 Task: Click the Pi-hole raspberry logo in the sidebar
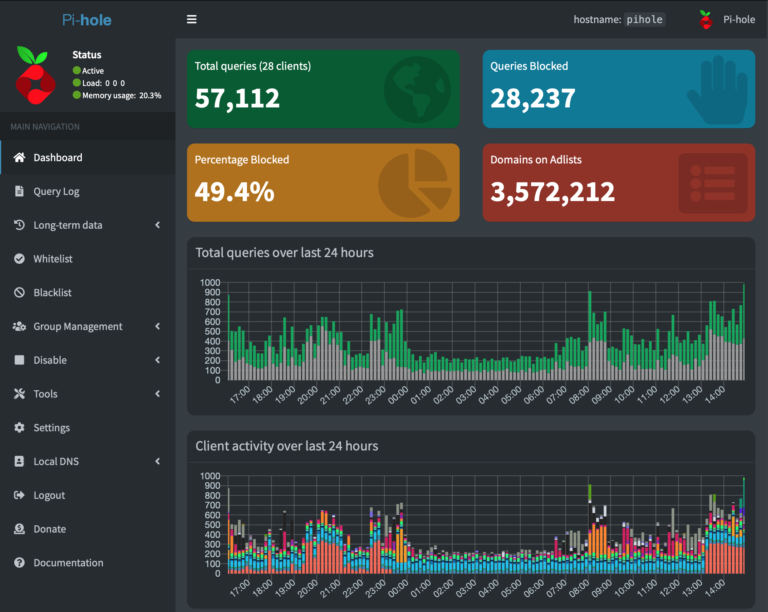(35, 75)
